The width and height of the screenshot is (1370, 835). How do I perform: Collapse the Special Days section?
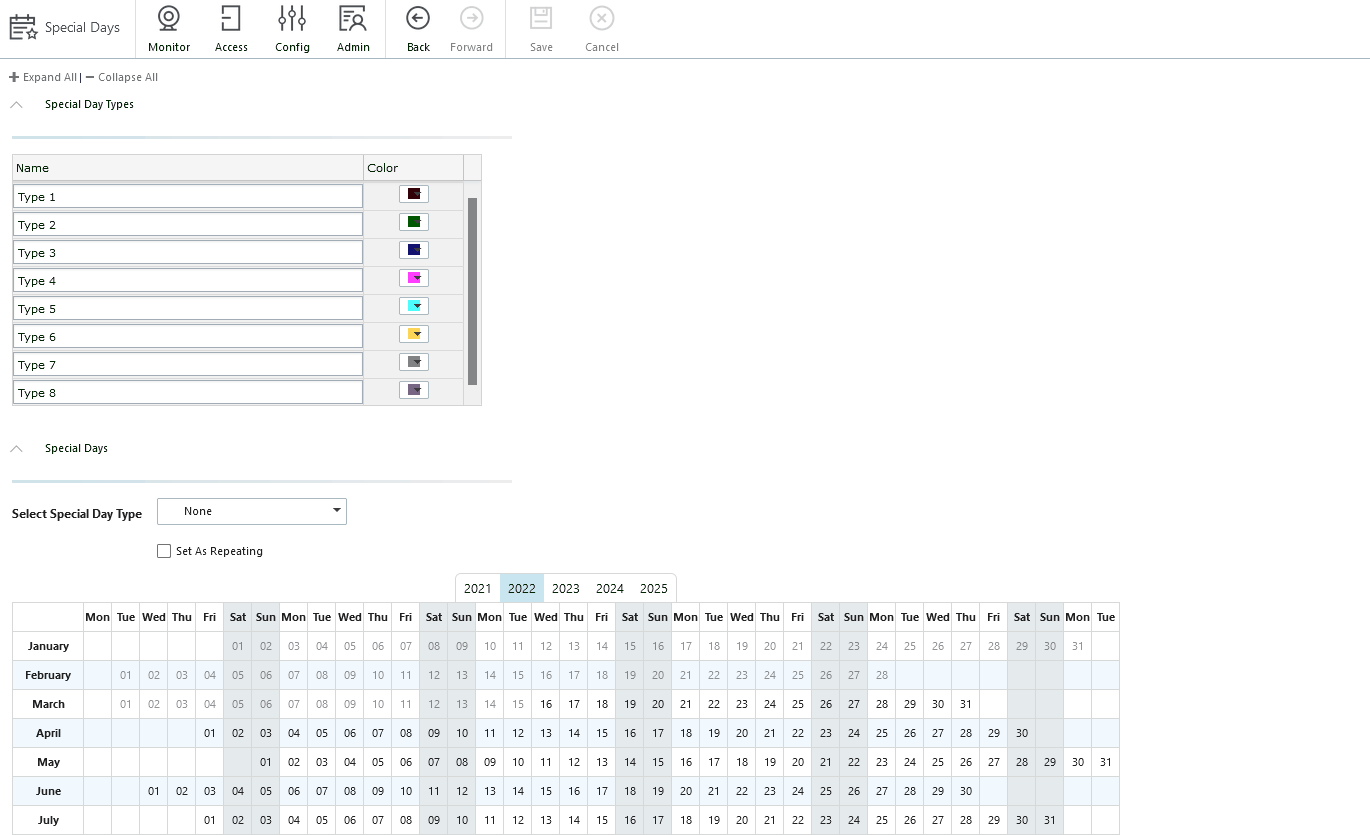coord(16,448)
